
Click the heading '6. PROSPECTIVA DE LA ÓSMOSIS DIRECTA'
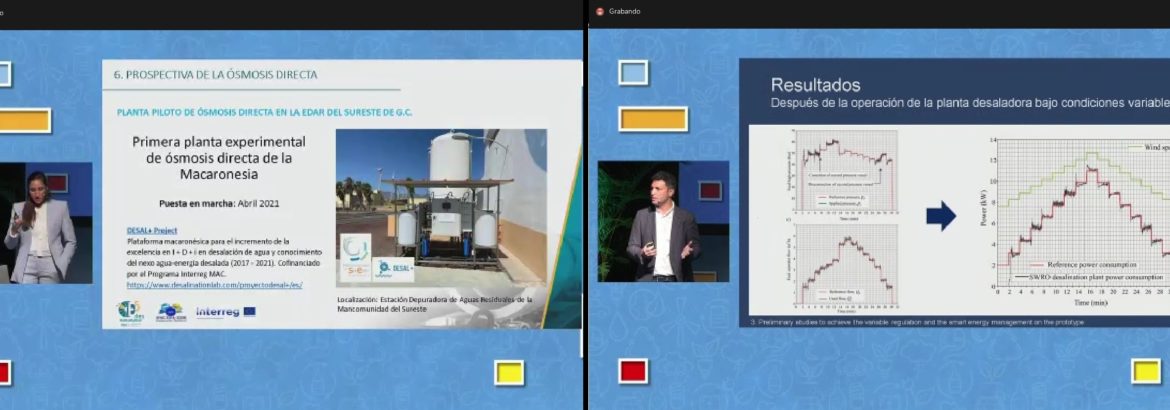(x=215, y=75)
